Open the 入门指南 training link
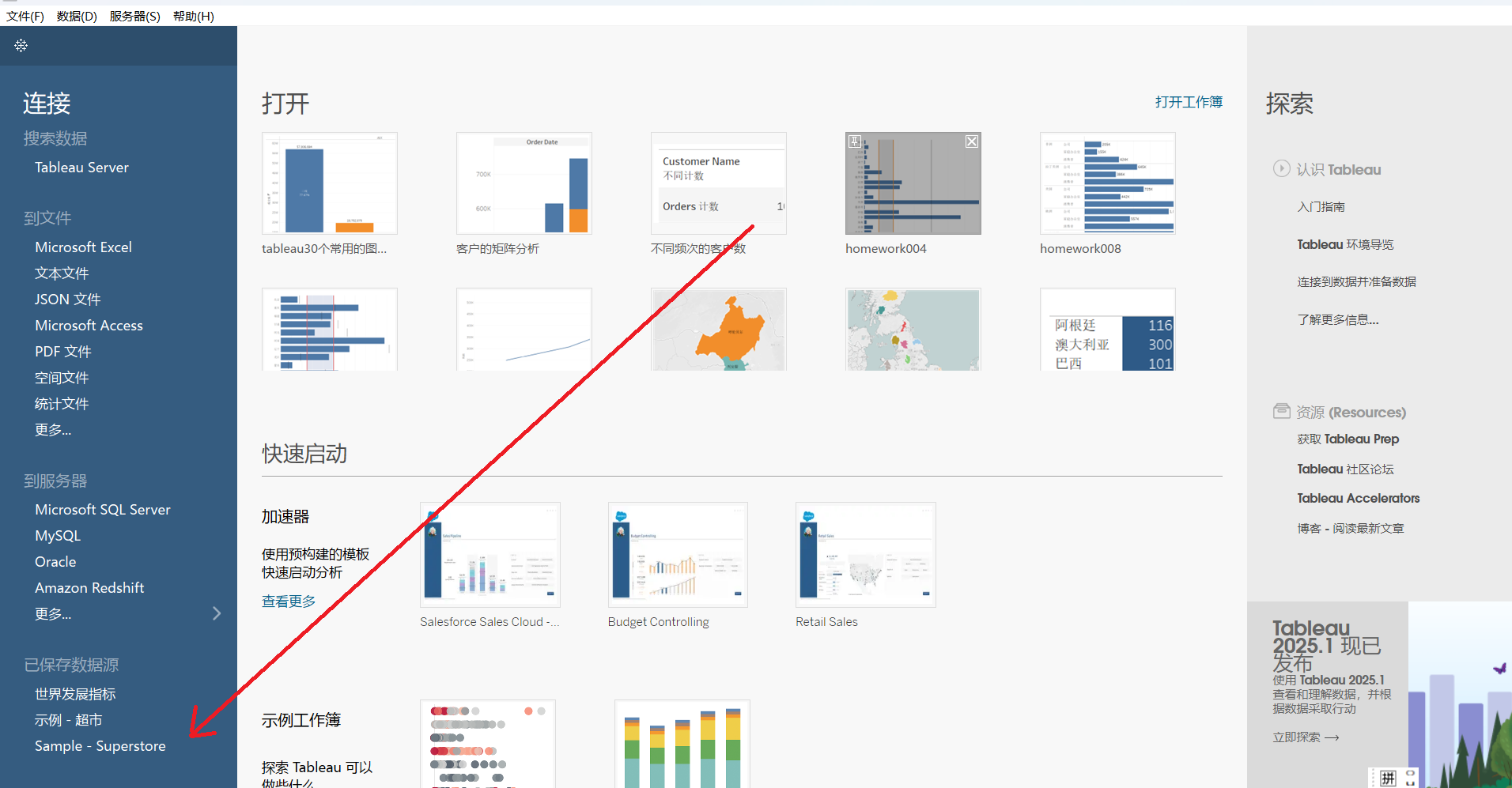Screen dimensions: 1512x788 tap(1321, 207)
